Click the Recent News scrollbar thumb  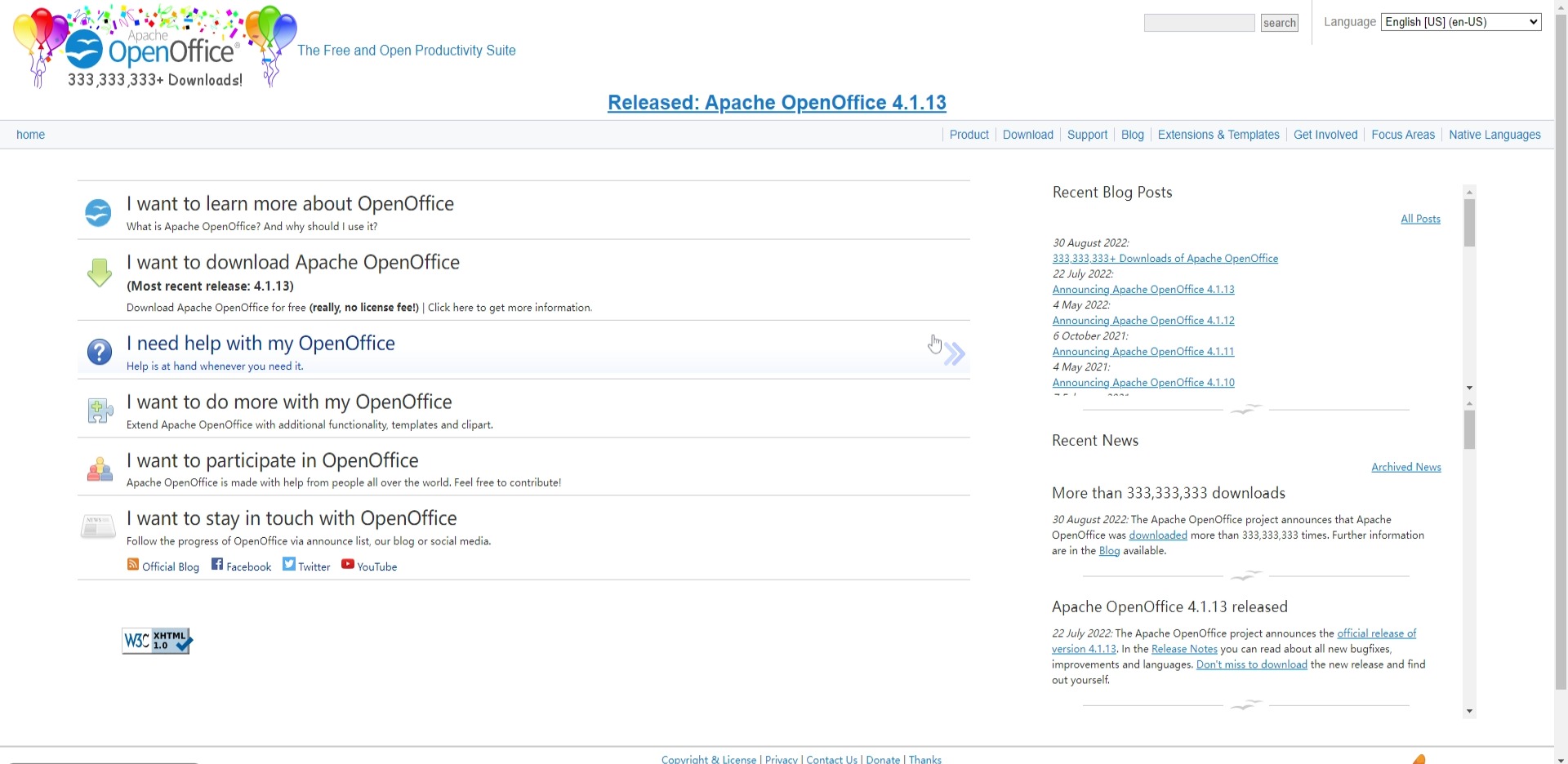[x=1469, y=429]
